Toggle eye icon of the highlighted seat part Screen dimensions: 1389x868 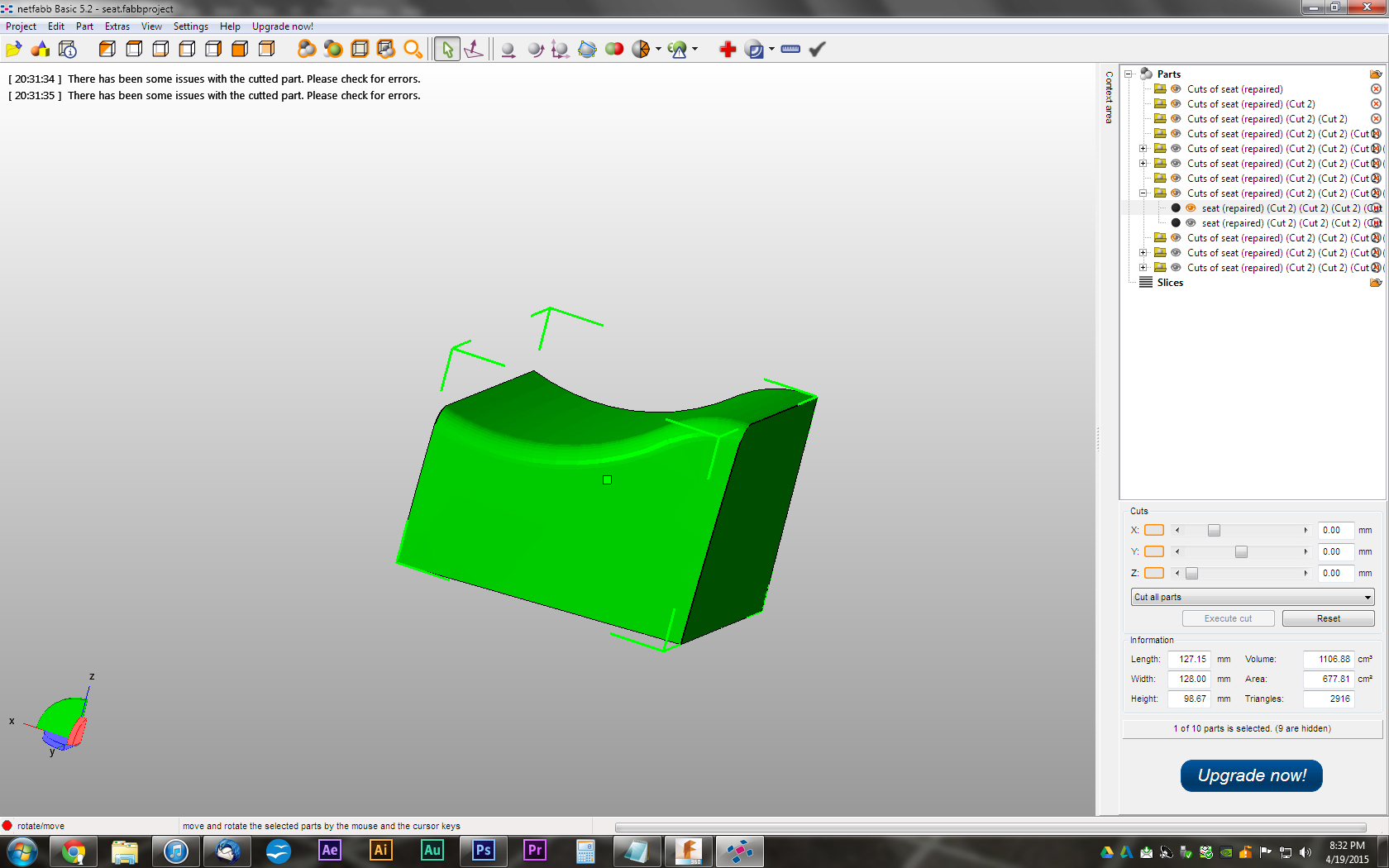(x=1191, y=208)
